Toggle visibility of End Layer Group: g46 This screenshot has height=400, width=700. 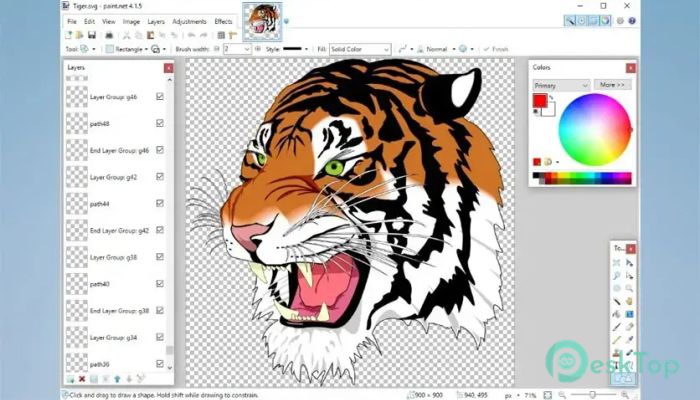pyautogui.click(x=160, y=150)
